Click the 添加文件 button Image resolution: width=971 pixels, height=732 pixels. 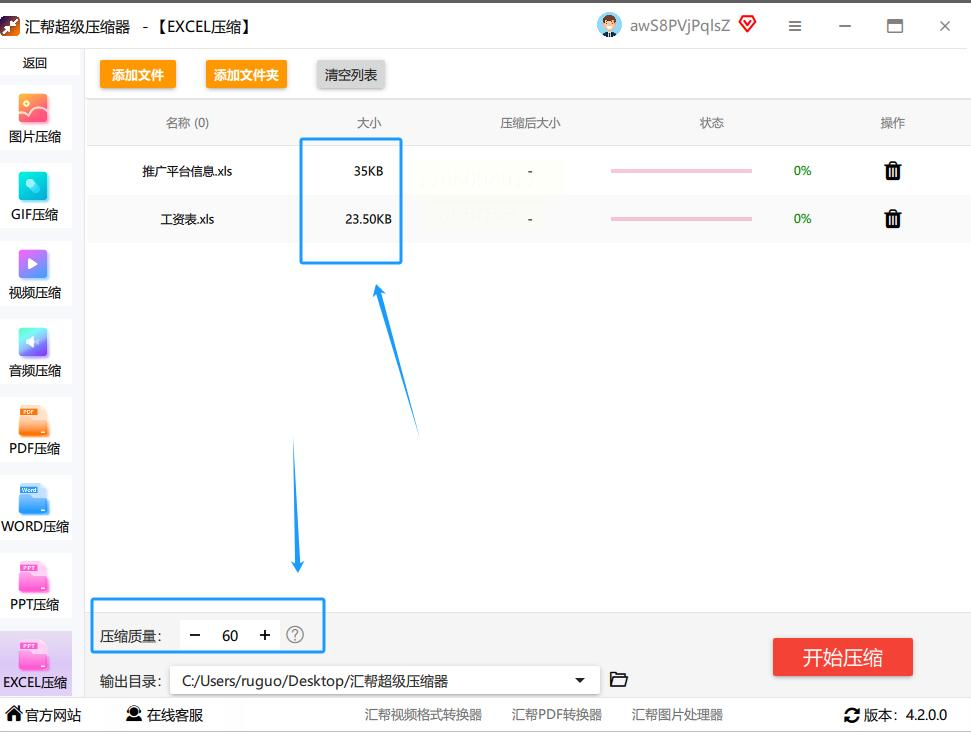tap(138, 75)
